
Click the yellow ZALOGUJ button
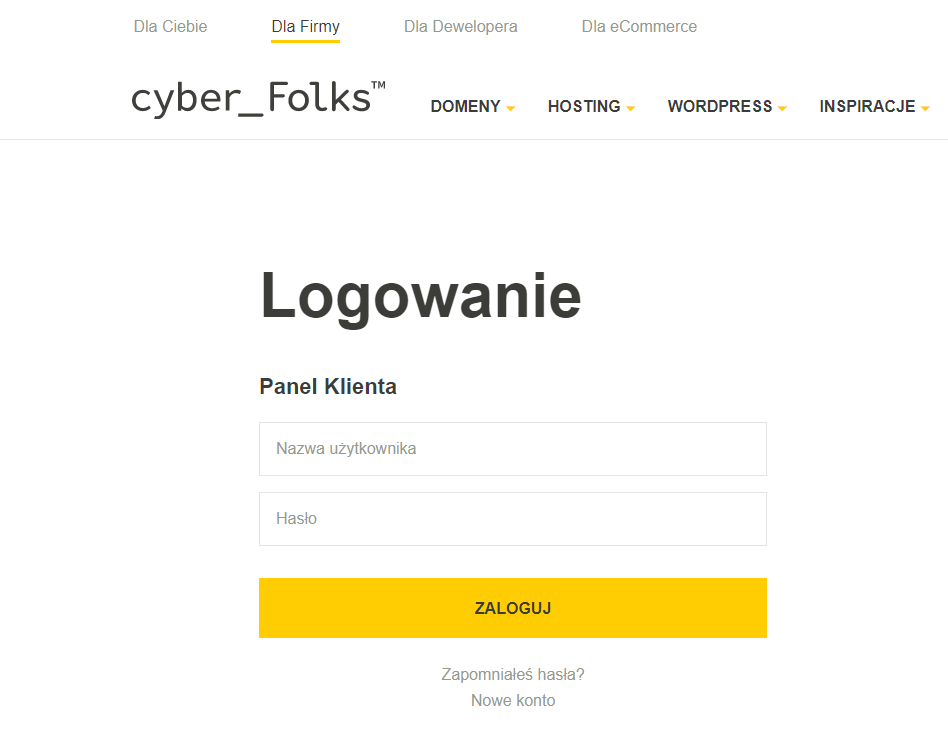[x=513, y=608]
